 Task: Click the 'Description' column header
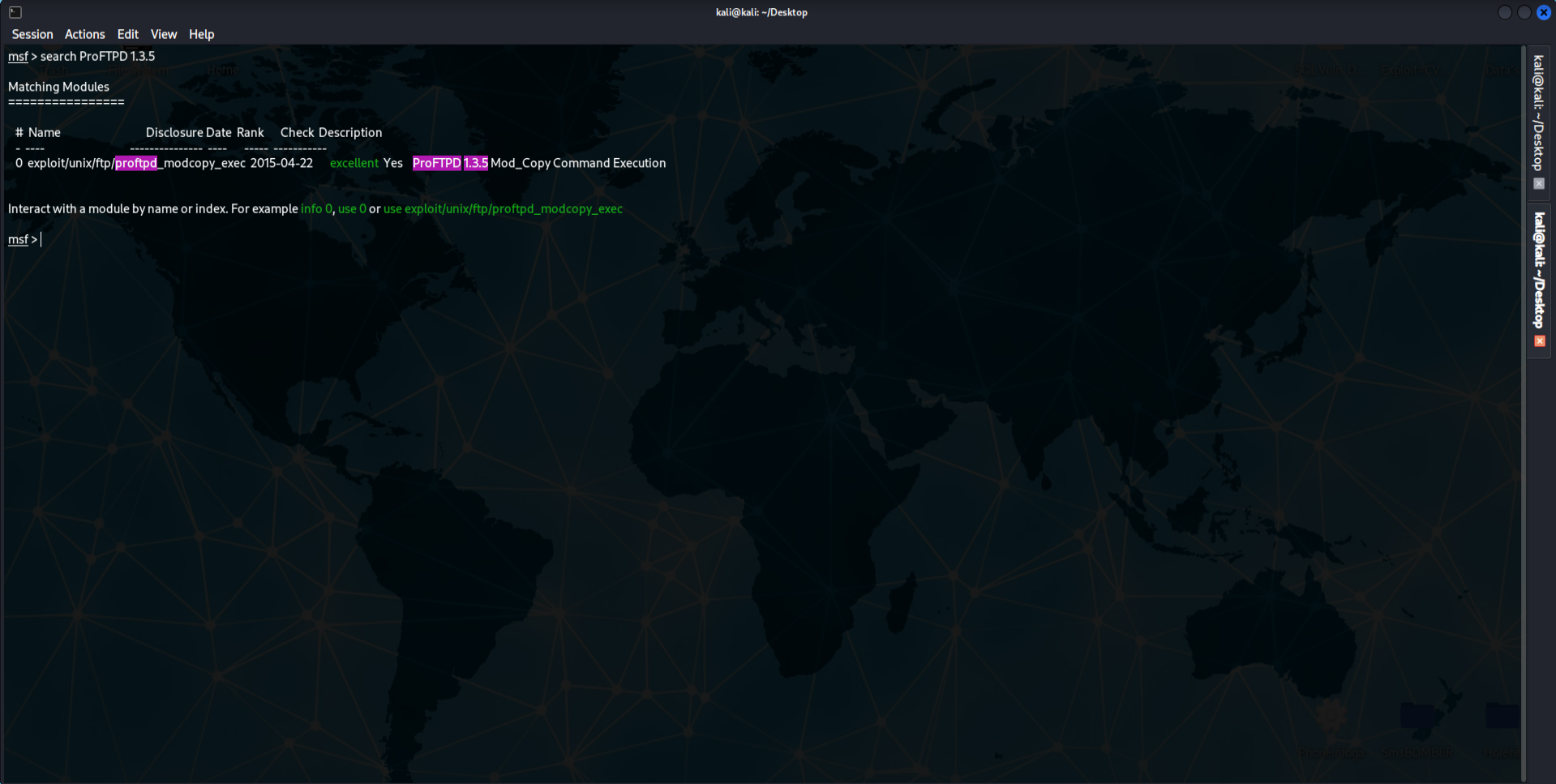point(350,132)
